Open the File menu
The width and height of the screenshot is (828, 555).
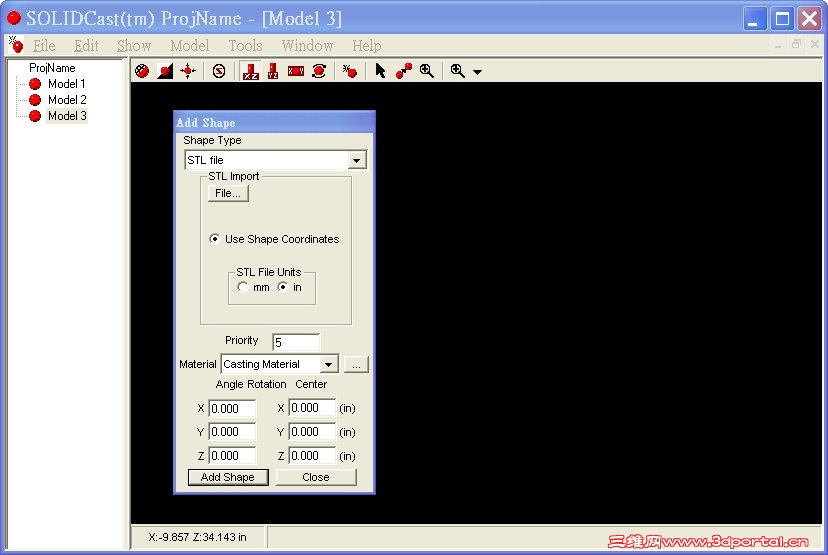44,45
